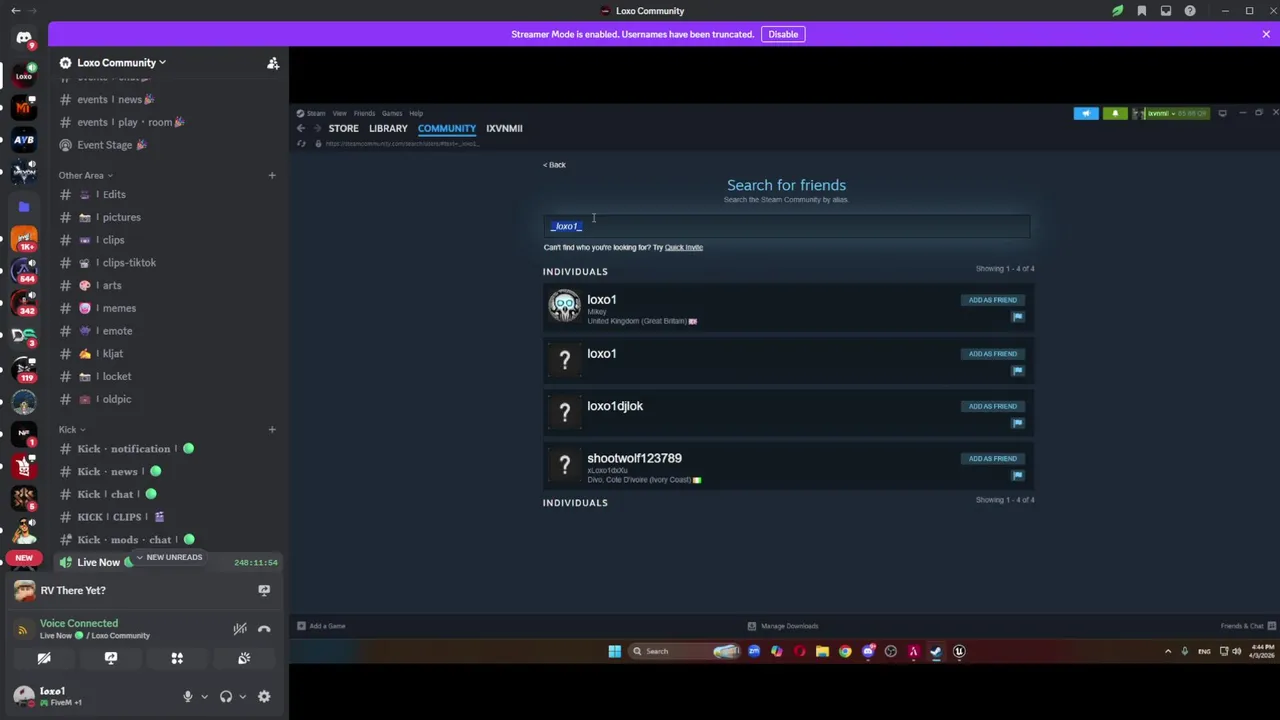Open the View menu in Steam

pyautogui.click(x=340, y=113)
